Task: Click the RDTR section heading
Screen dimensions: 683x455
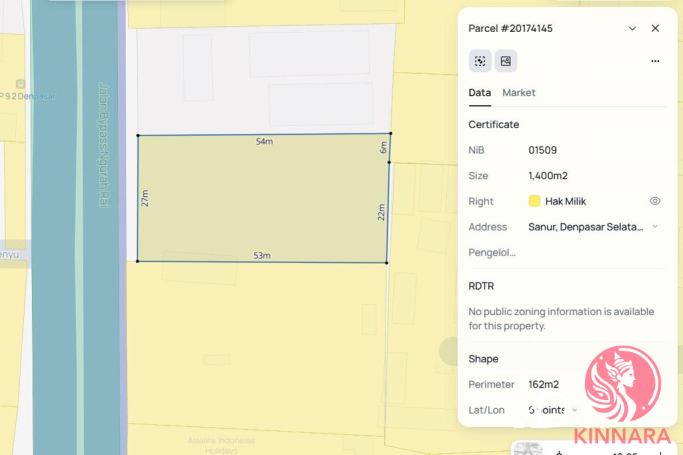Action: (x=481, y=286)
